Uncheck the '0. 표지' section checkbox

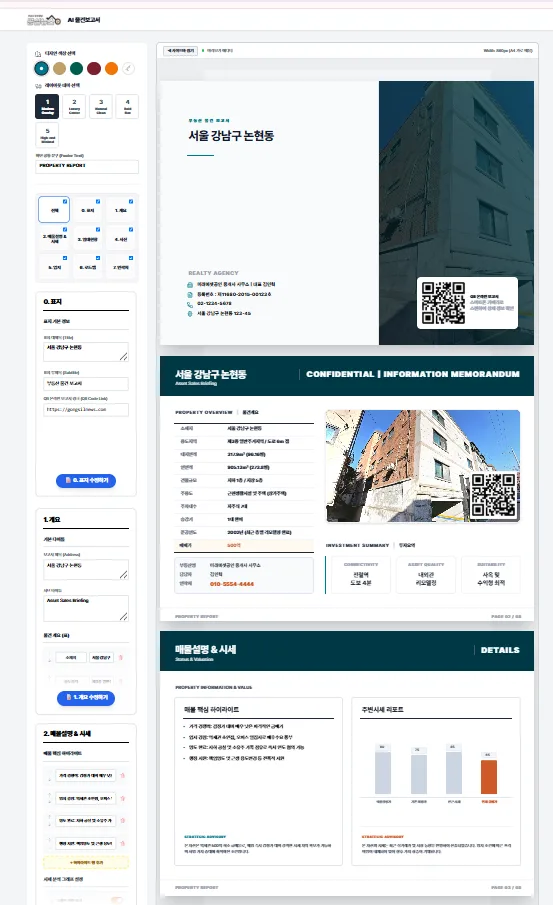(98, 201)
